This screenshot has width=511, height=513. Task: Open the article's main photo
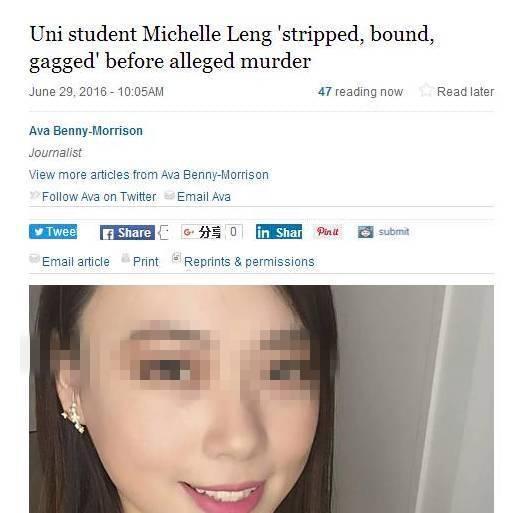click(x=261, y=399)
